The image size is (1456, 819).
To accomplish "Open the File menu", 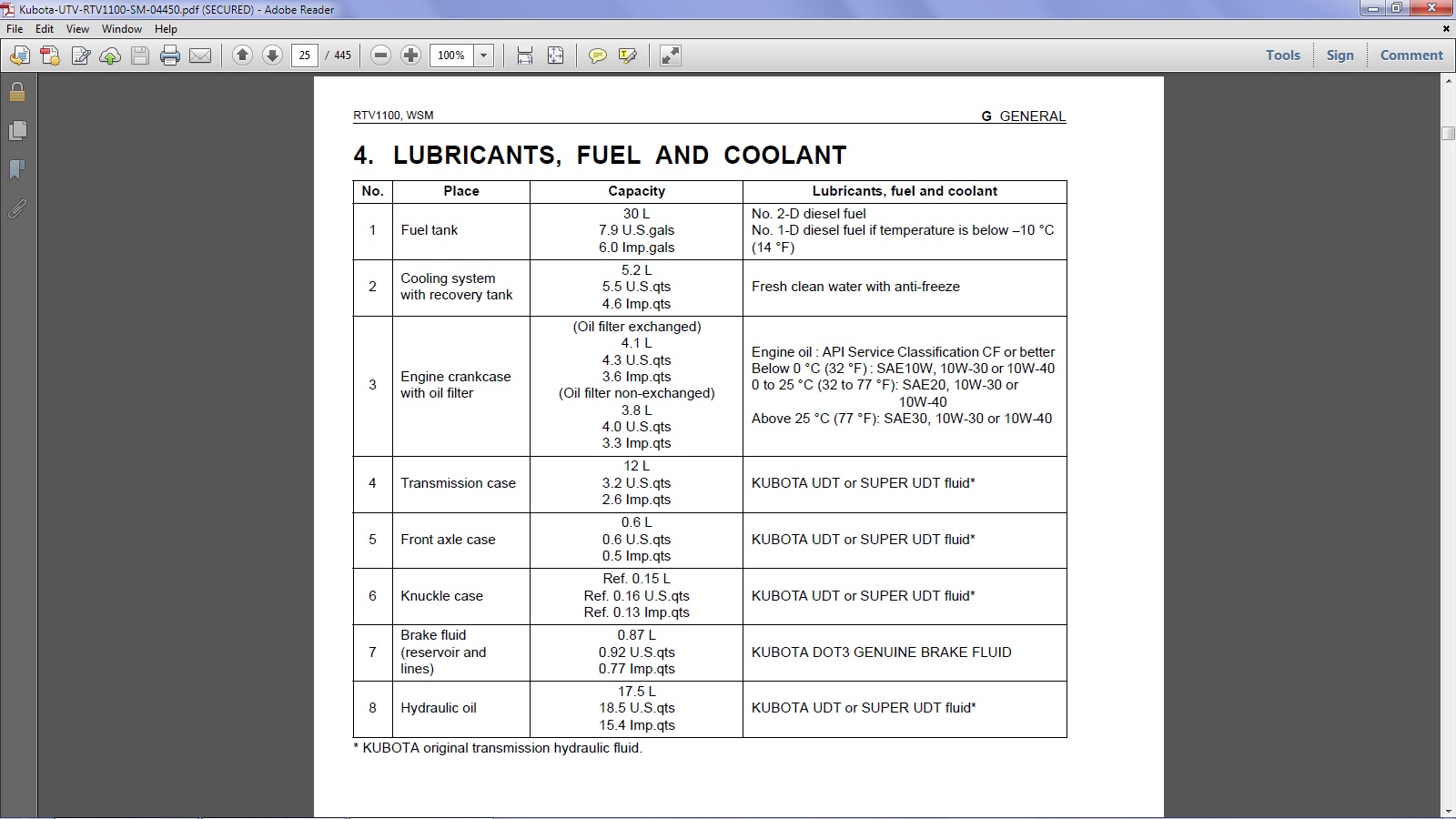I will point(15,29).
